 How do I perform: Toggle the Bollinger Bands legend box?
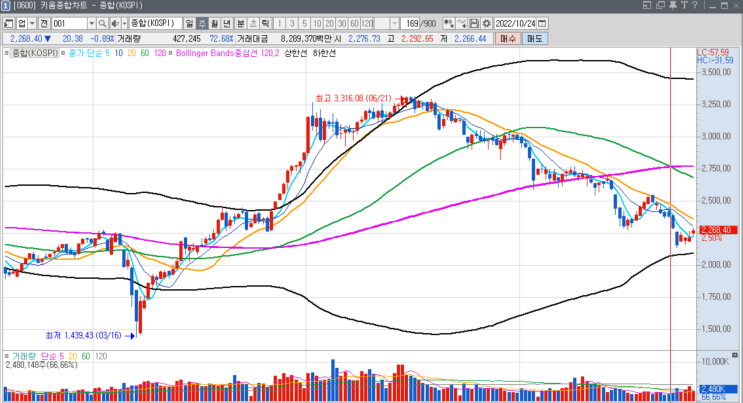pyautogui.click(x=171, y=53)
